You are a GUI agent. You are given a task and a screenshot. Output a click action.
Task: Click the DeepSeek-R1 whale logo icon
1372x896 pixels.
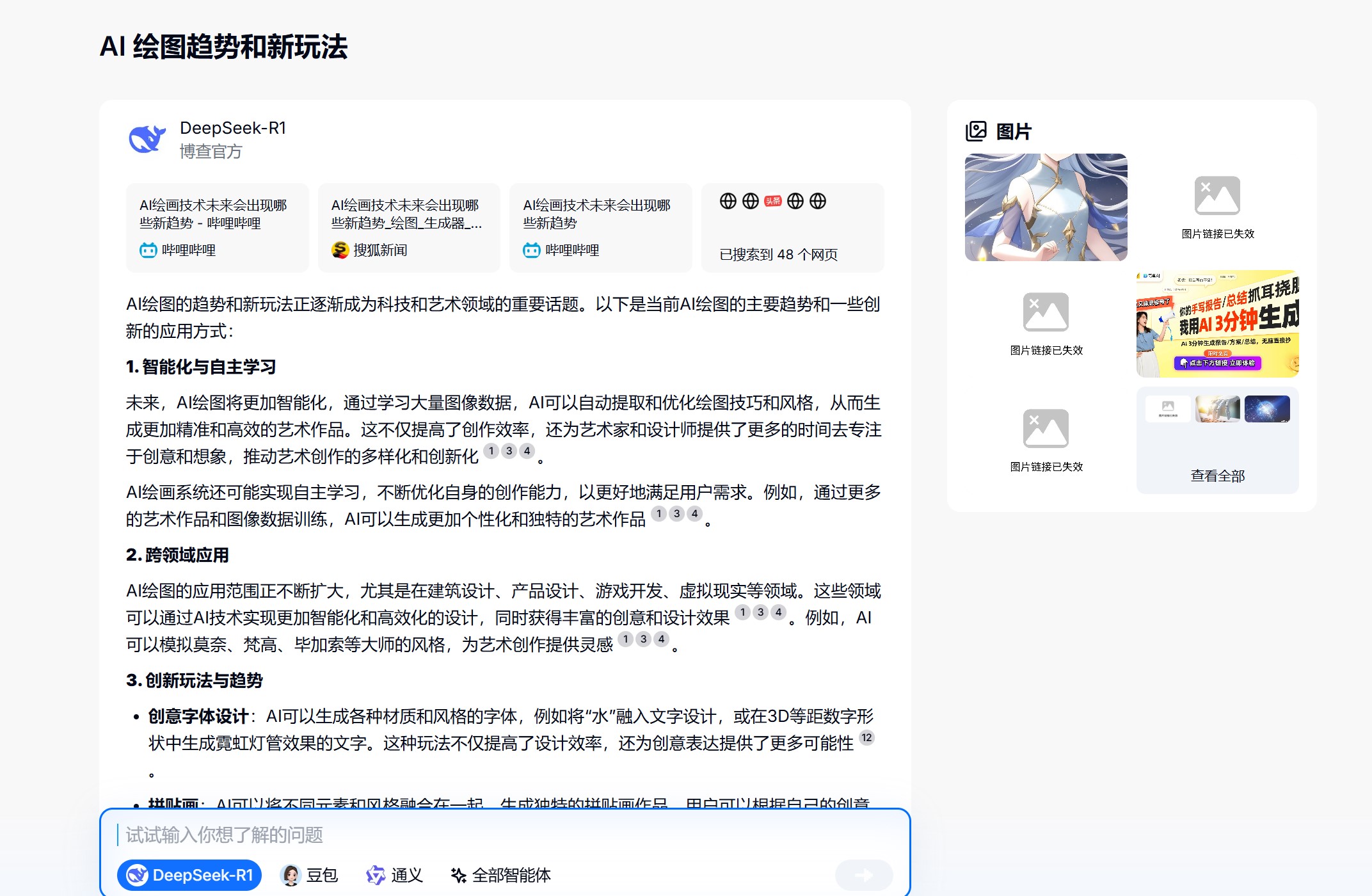tap(147, 138)
